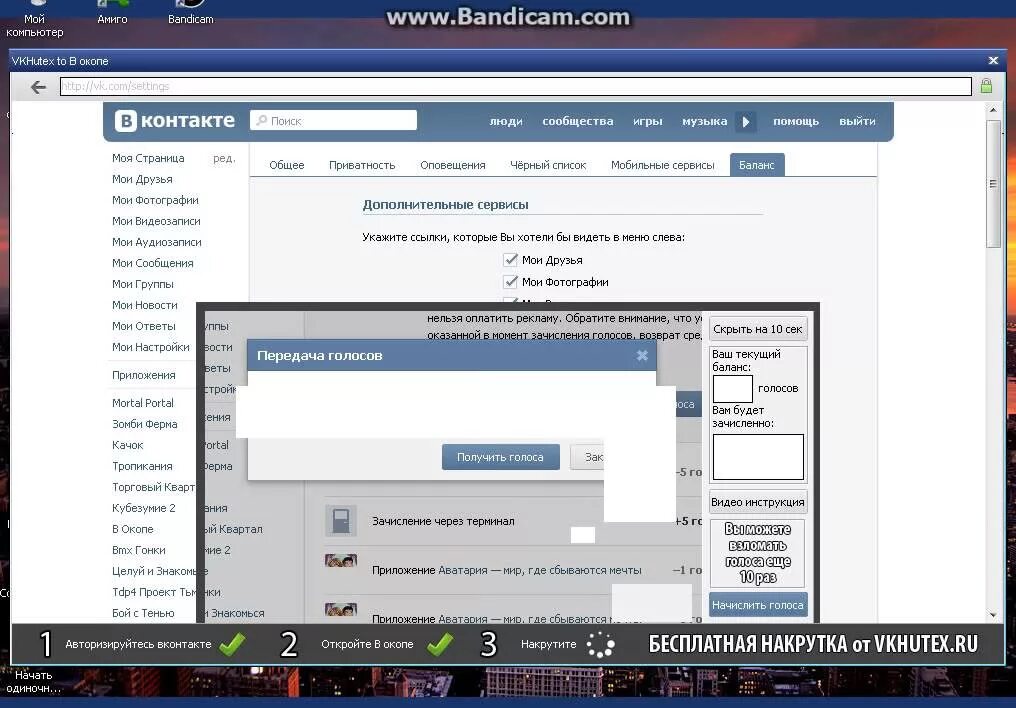The height and width of the screenshot is (708, 1016).
Task: Open Мои Видеозаписи in left menu
Action: click(x=156, y=221)
